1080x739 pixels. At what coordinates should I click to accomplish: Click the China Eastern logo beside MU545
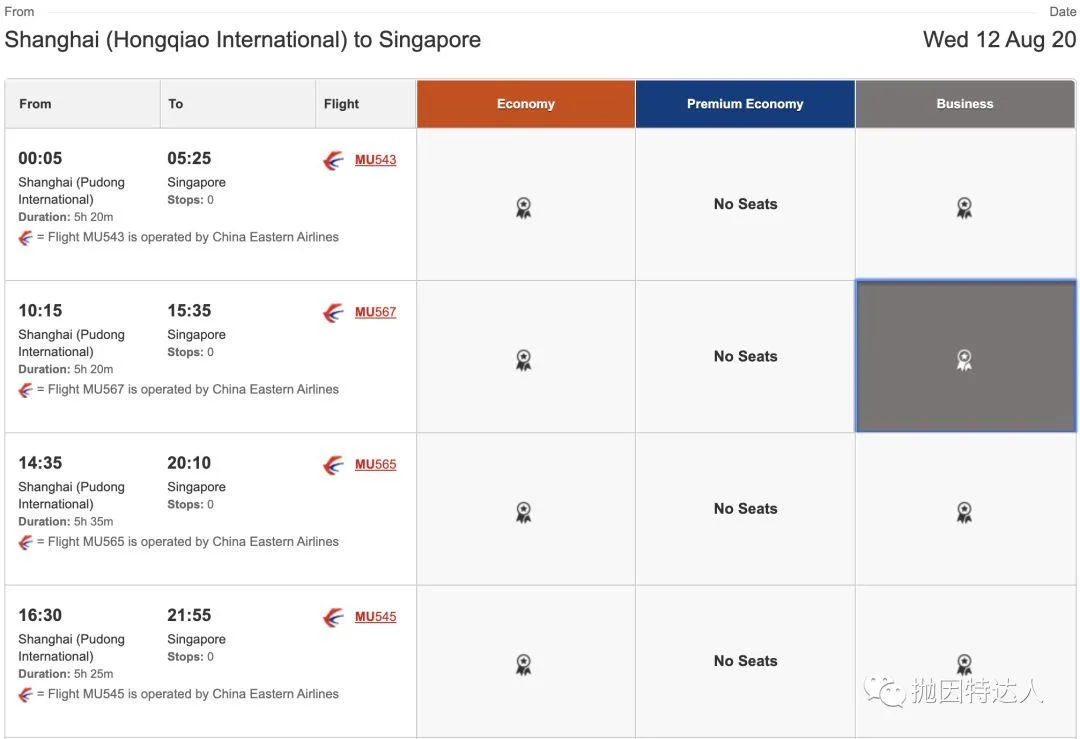(333, 616)
